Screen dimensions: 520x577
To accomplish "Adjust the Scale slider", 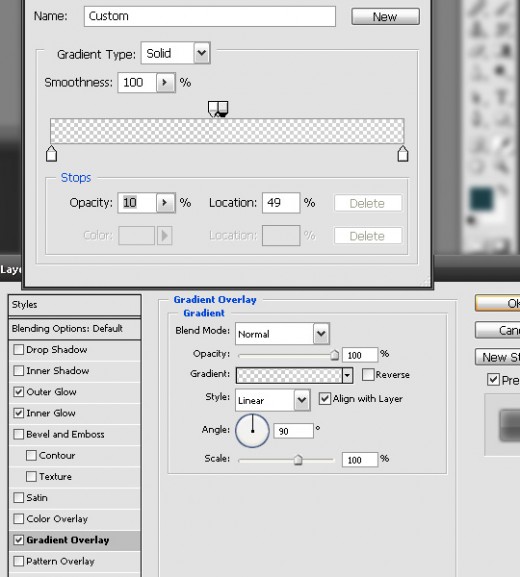I will point(298,460).
